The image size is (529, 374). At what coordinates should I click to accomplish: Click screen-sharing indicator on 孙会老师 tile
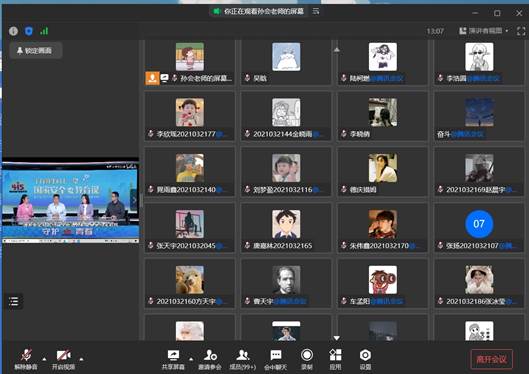click(x=164, y=78)
